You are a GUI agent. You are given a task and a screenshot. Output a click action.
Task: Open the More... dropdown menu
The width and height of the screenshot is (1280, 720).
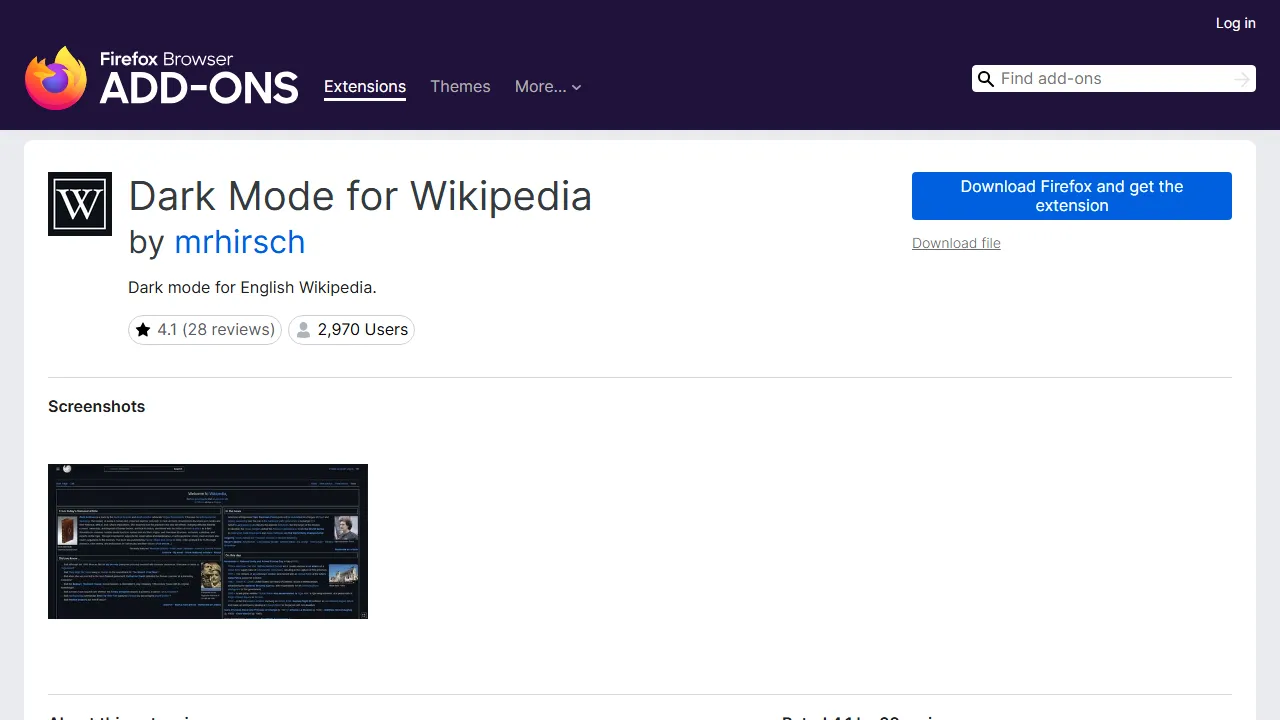coord(540,87)
